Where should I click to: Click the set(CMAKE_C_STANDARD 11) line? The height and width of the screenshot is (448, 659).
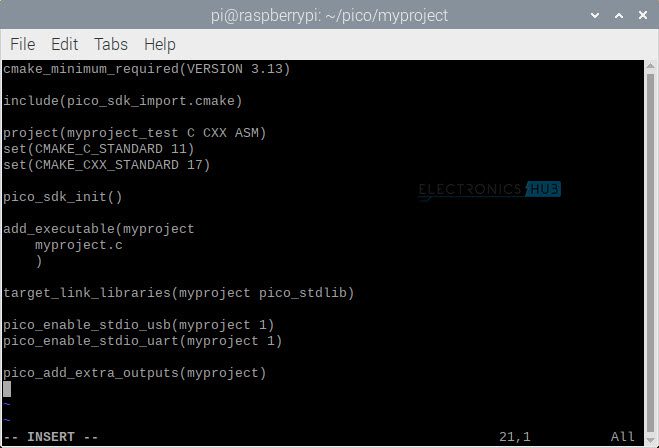[98, 149]
